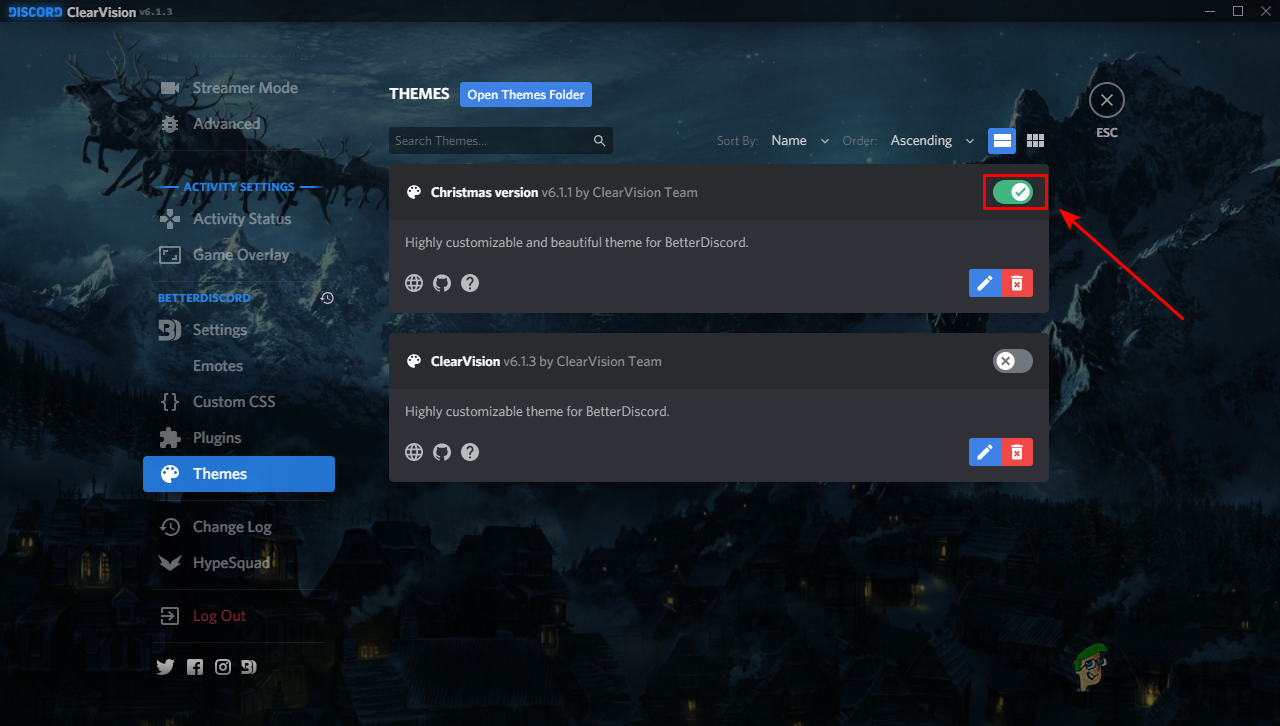Disable the Christmas version theme
Screen dimensions: 1280x726
[1013, 192]
